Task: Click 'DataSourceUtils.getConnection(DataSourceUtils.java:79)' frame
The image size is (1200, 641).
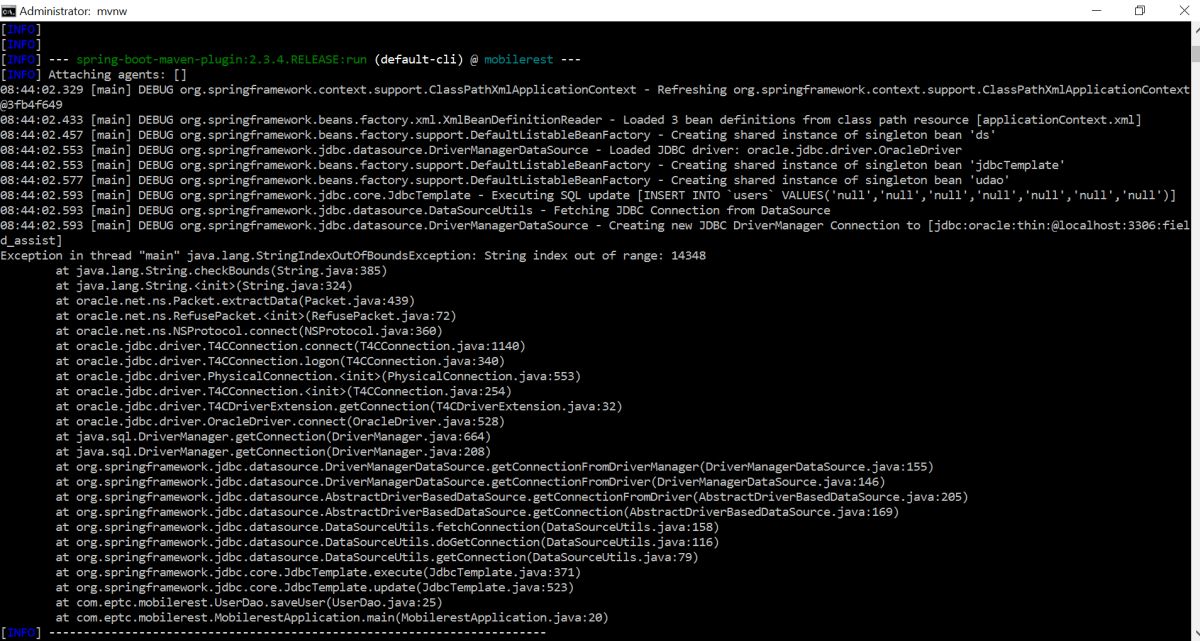Action: coord(377,556)
